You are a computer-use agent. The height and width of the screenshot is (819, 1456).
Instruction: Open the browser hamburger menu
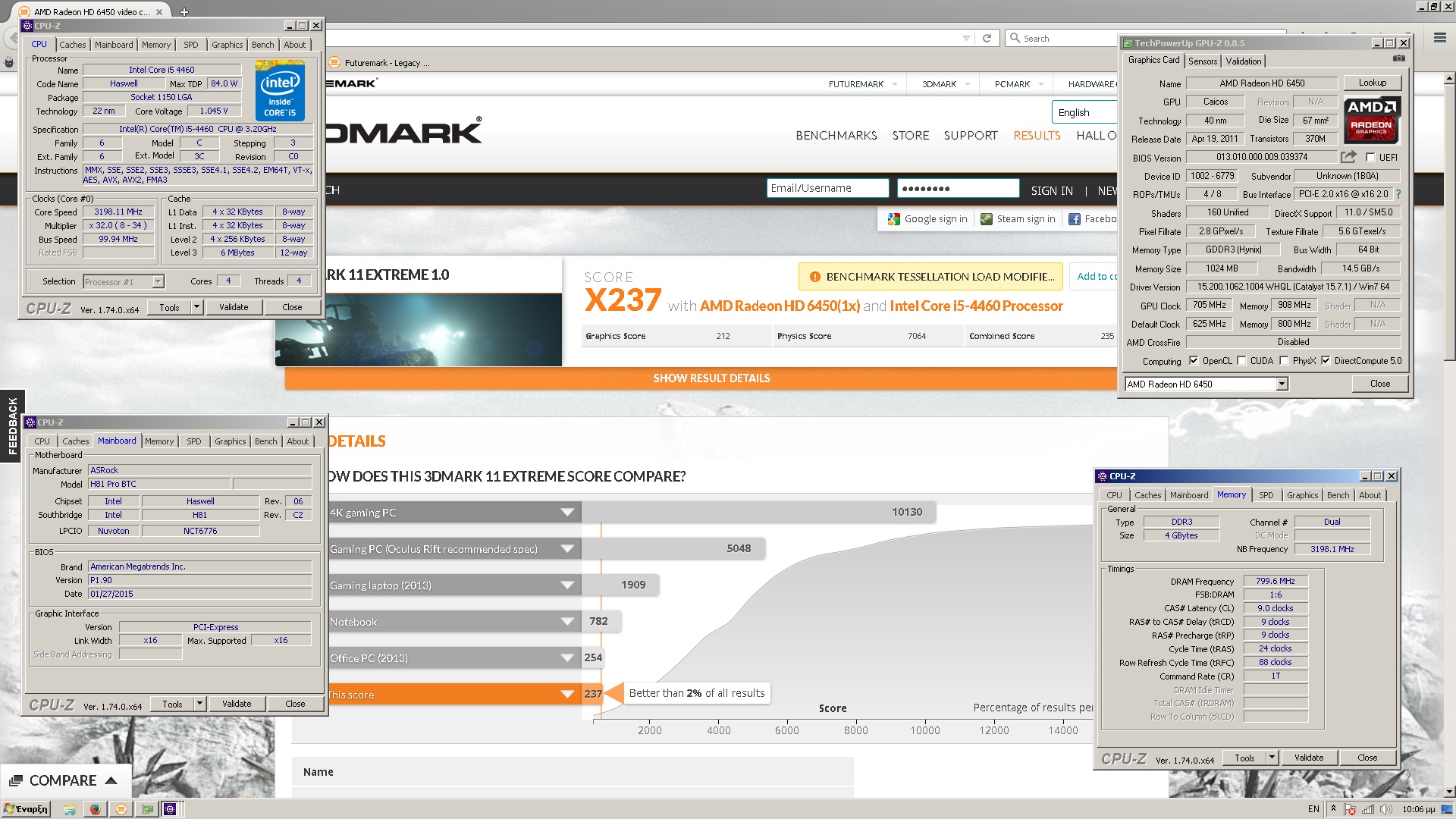(x=1439, y=37)
